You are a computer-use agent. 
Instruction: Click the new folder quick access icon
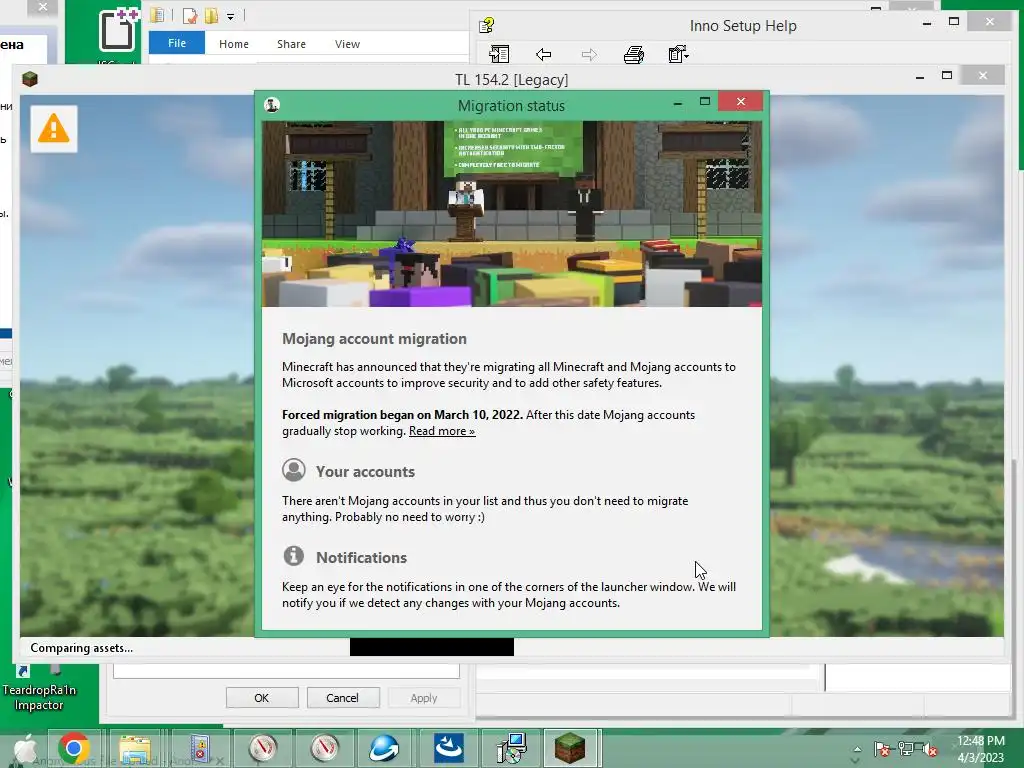[x=211, y=15]
